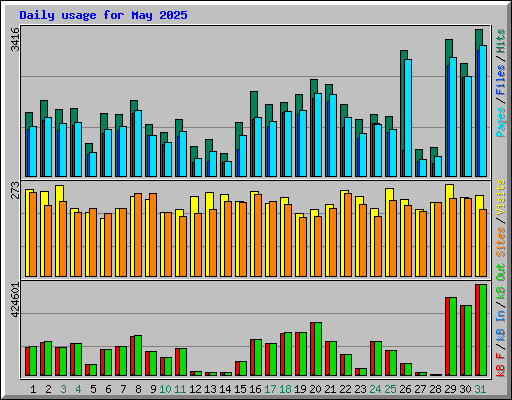Select the day 14 cyan pages bar
This screenshot has width=512, height=400.
[228, 169]
